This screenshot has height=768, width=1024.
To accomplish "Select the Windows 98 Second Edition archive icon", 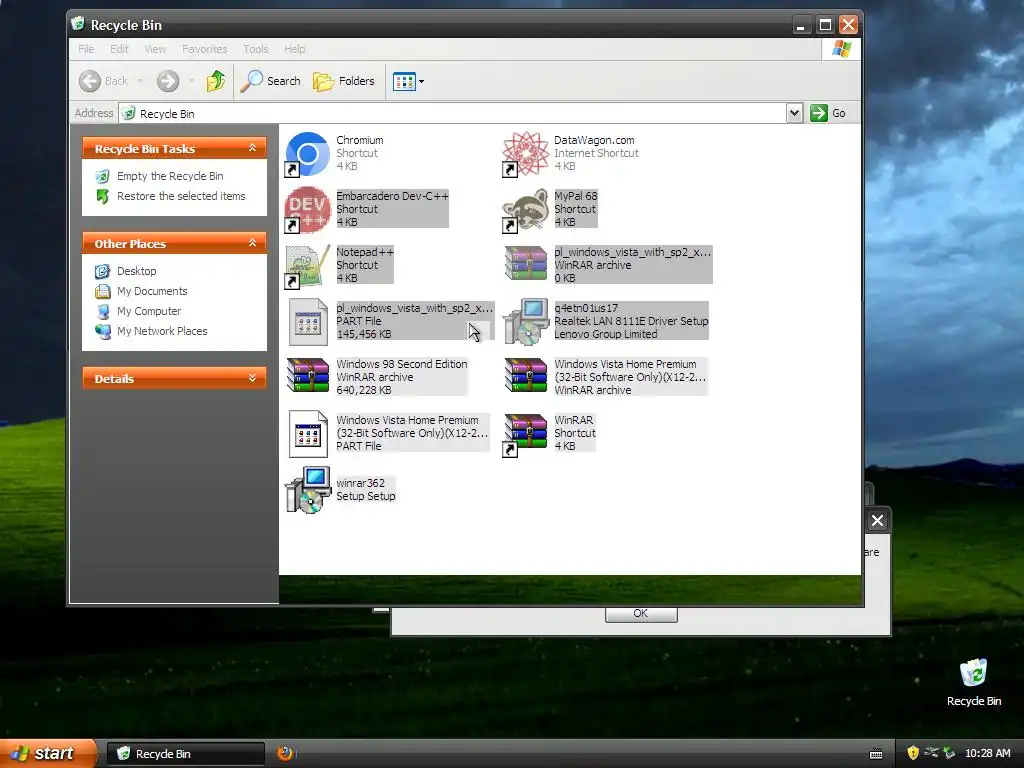I will coord(308,376).
